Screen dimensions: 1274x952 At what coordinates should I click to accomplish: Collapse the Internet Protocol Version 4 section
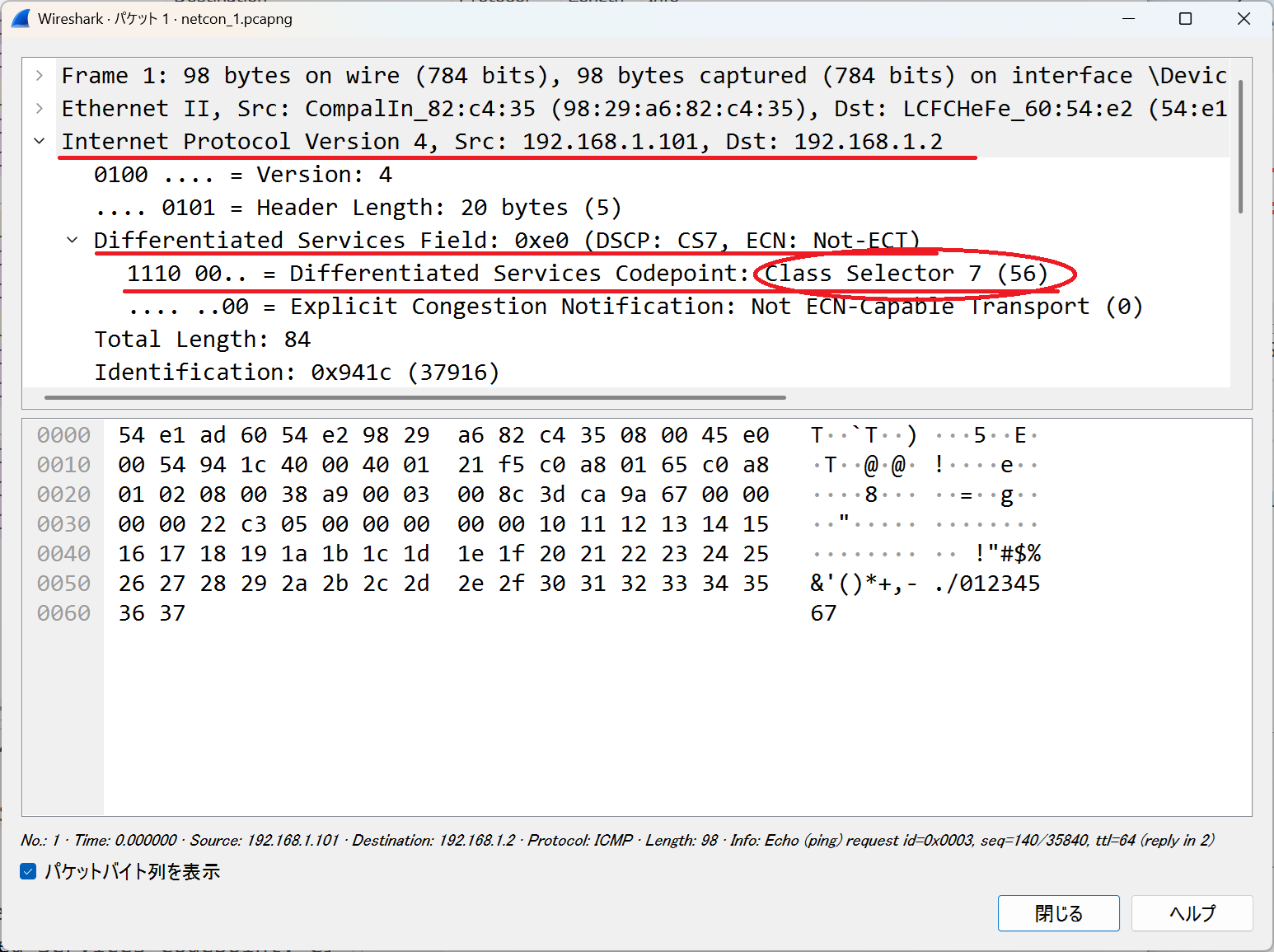click(40, 142)
